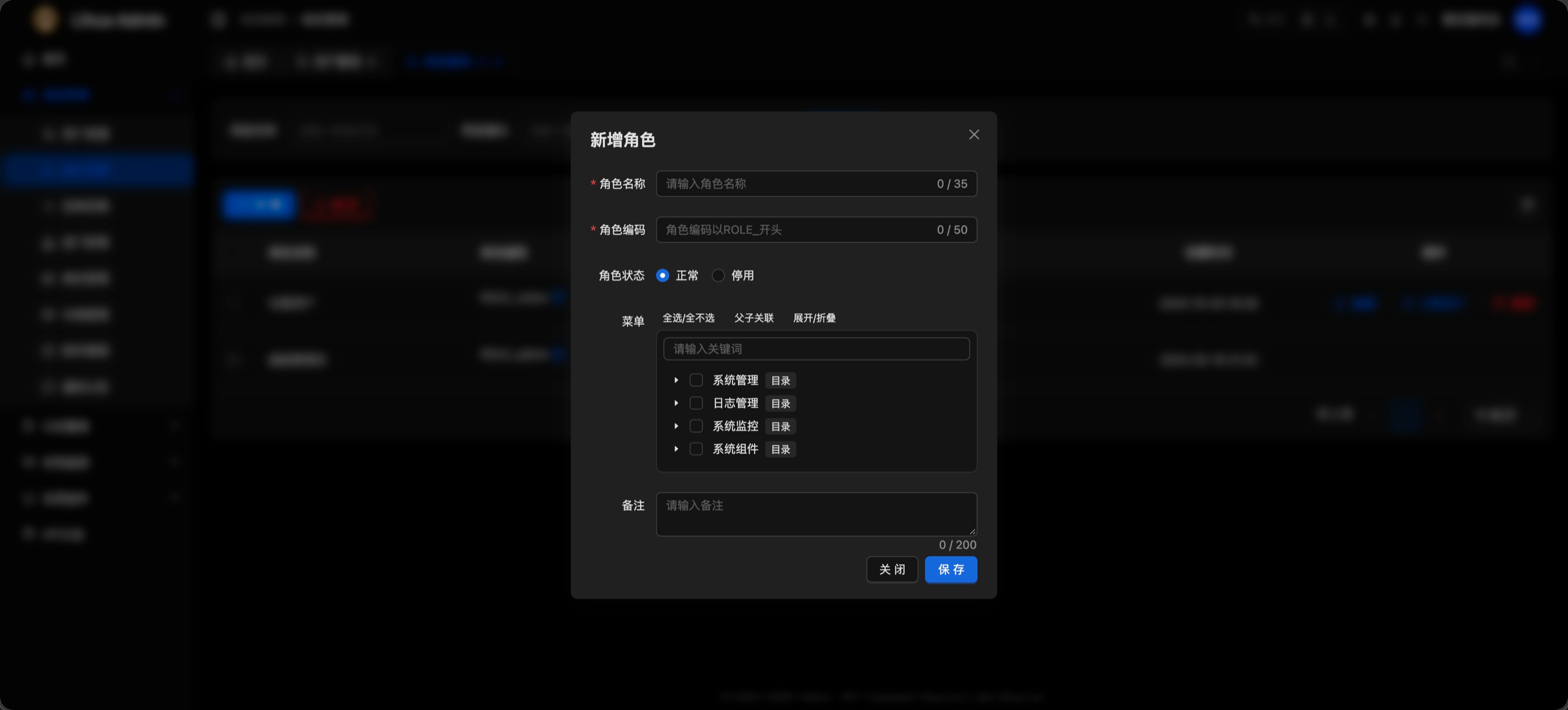Image resolution: width=1568 pixels, height=710 pixels.
Task: Select the 日志管理 tree label
Action: click(x=735, y=403)
